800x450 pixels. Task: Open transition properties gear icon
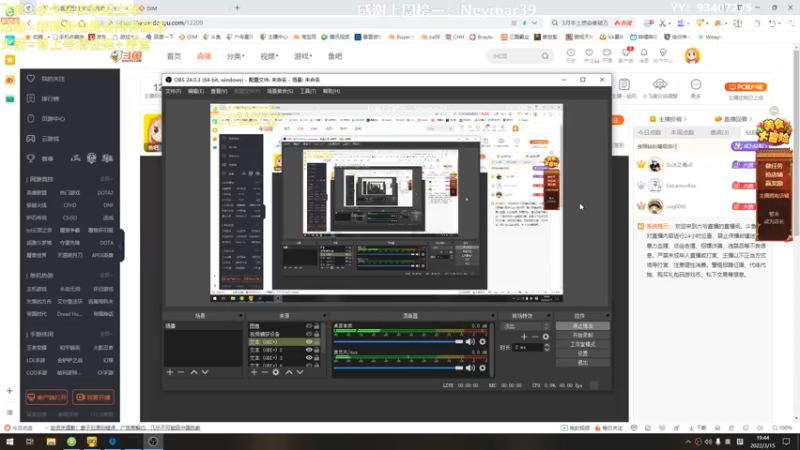546,337
